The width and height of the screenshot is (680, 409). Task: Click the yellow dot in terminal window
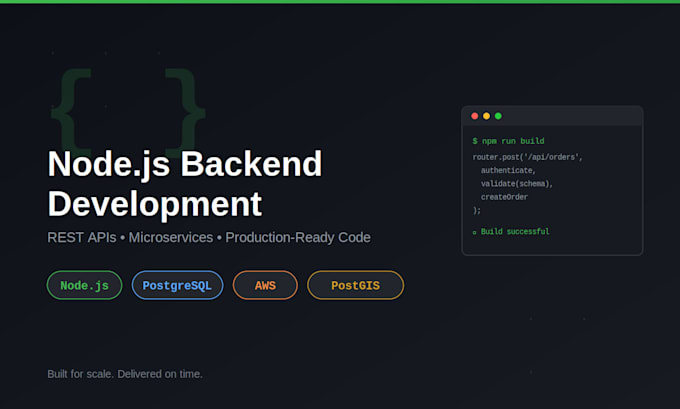point(486,116)
